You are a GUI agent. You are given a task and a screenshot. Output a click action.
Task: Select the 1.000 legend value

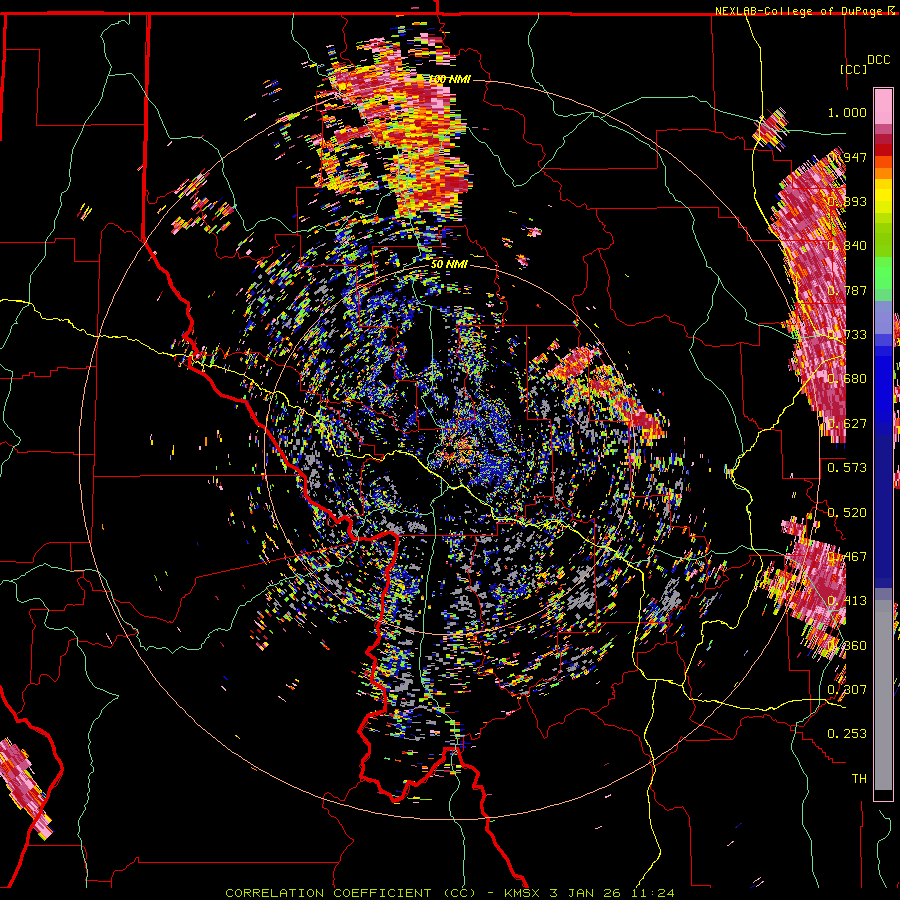click(x=847, y=112)
